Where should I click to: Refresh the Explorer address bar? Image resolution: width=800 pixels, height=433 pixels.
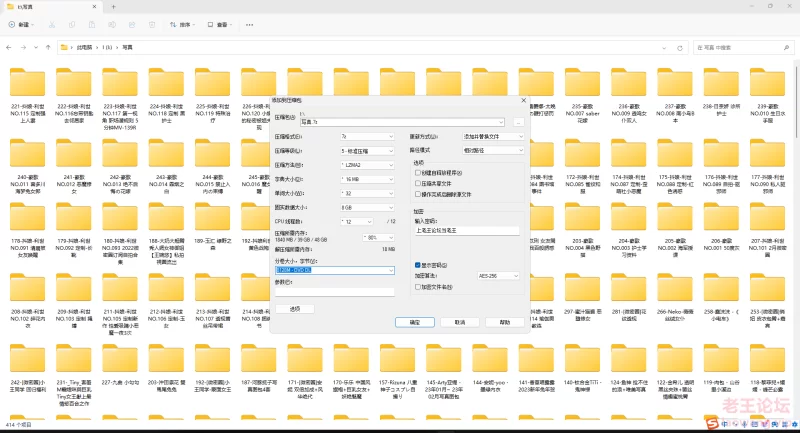point(680,48)
